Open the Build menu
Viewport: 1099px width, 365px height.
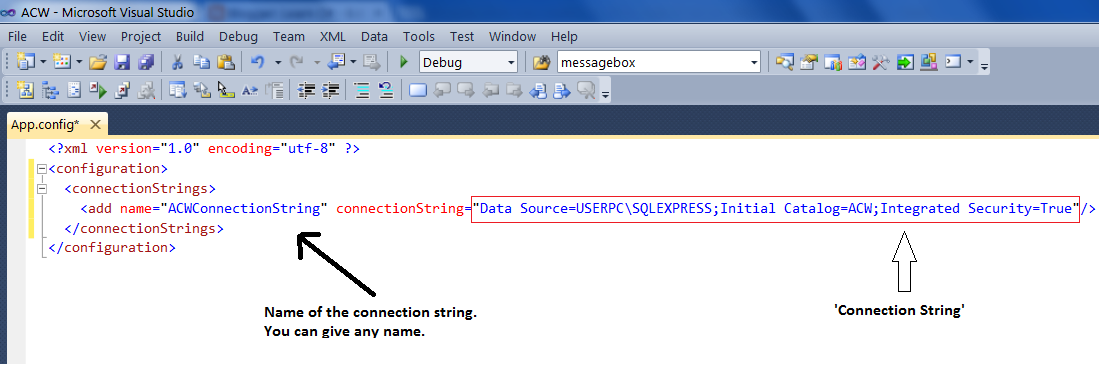(190, 36)
